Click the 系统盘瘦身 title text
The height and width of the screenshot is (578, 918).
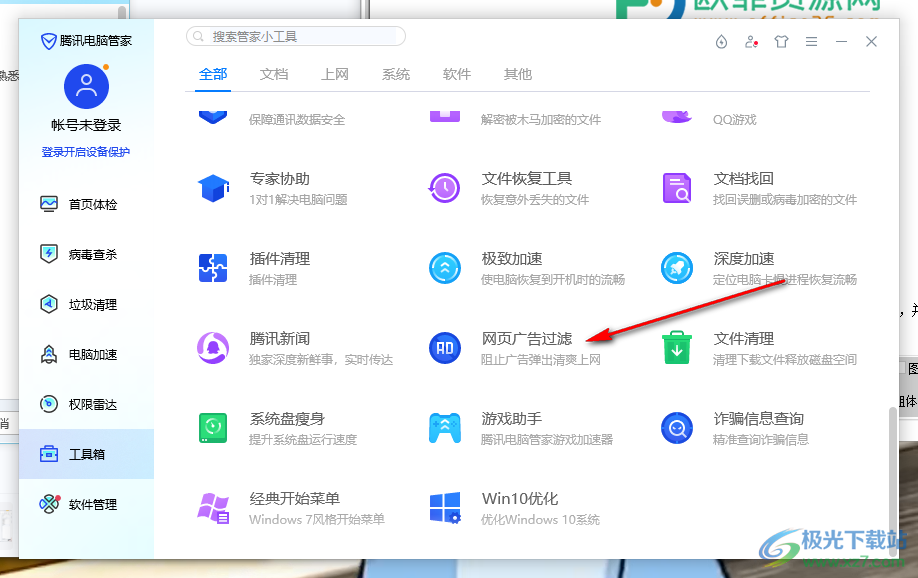[x=287, y=419]
